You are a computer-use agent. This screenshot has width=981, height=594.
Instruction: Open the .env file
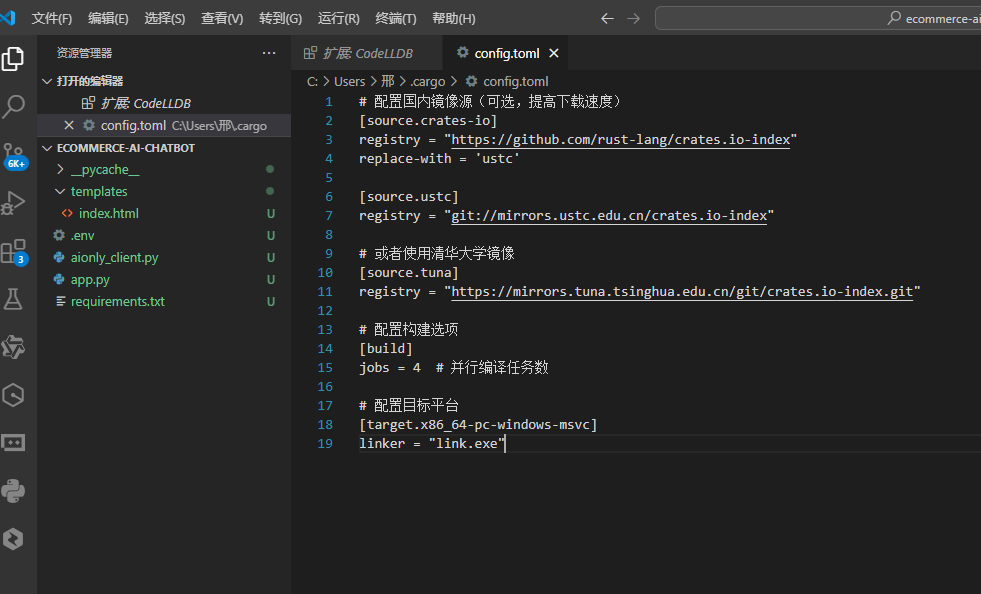(x=82, y=235)
